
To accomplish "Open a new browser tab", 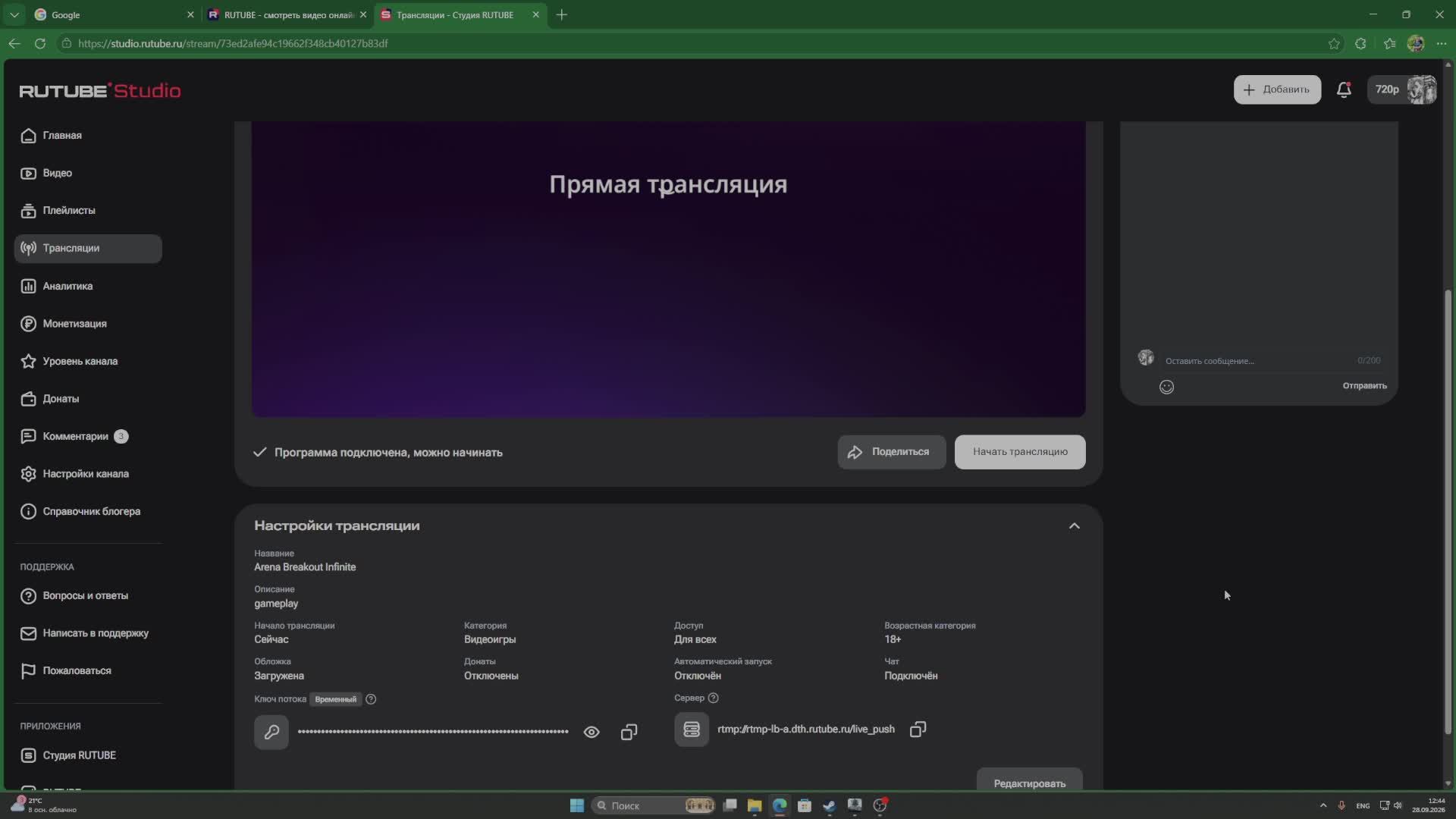I will [561, 14].
